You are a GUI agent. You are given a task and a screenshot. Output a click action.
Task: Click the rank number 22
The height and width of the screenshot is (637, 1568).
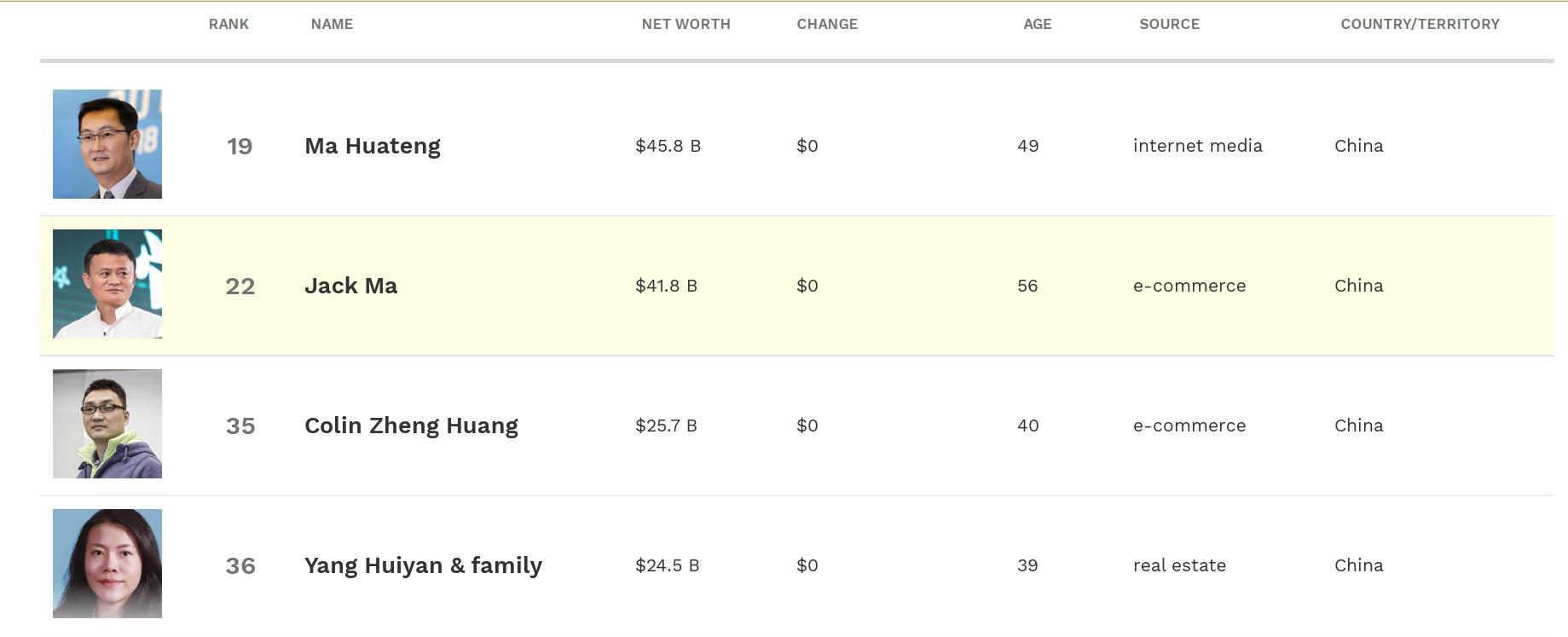(x=240, y=286)
